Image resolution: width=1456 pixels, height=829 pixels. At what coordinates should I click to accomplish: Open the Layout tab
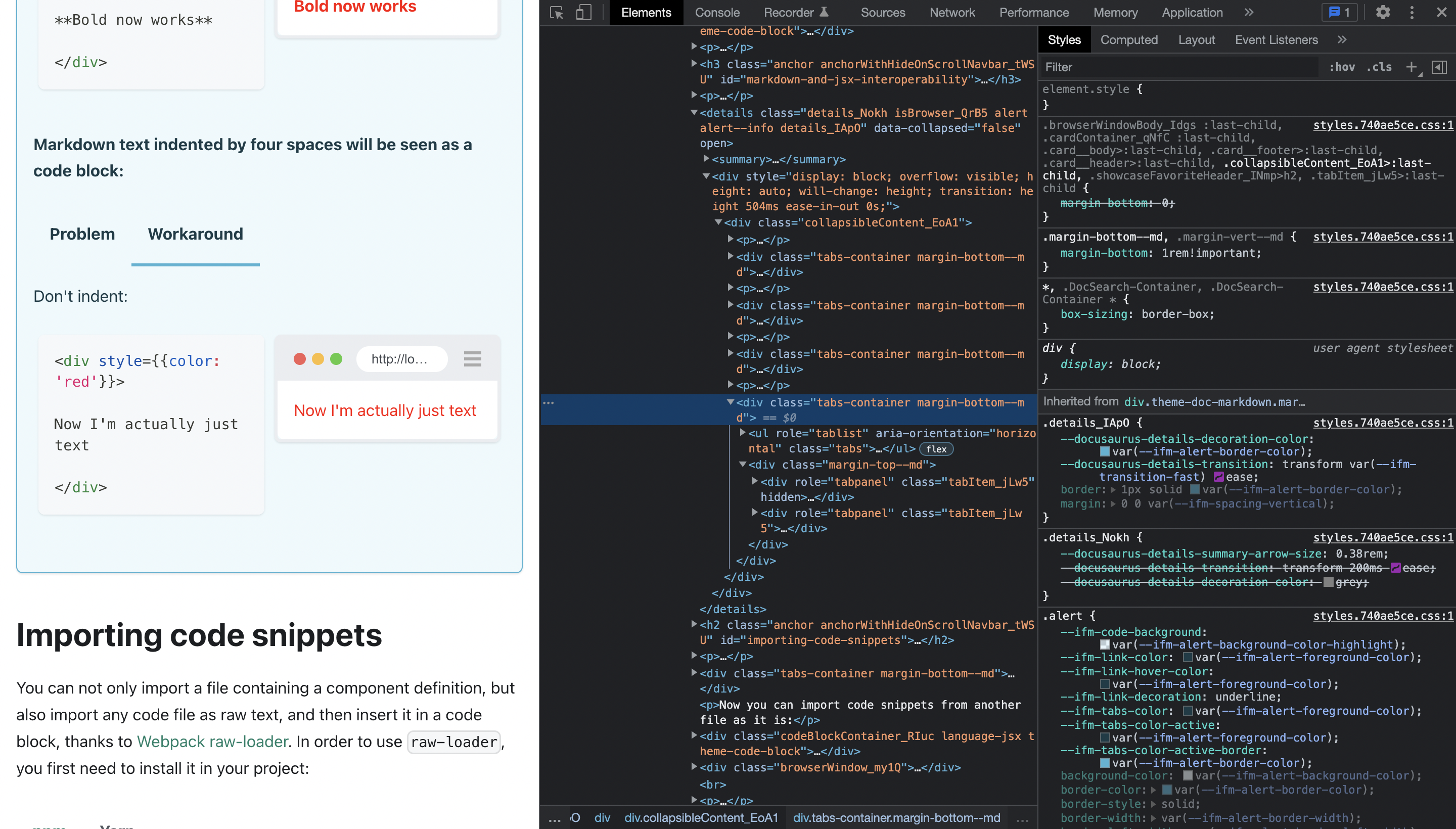coord(1196,40)
